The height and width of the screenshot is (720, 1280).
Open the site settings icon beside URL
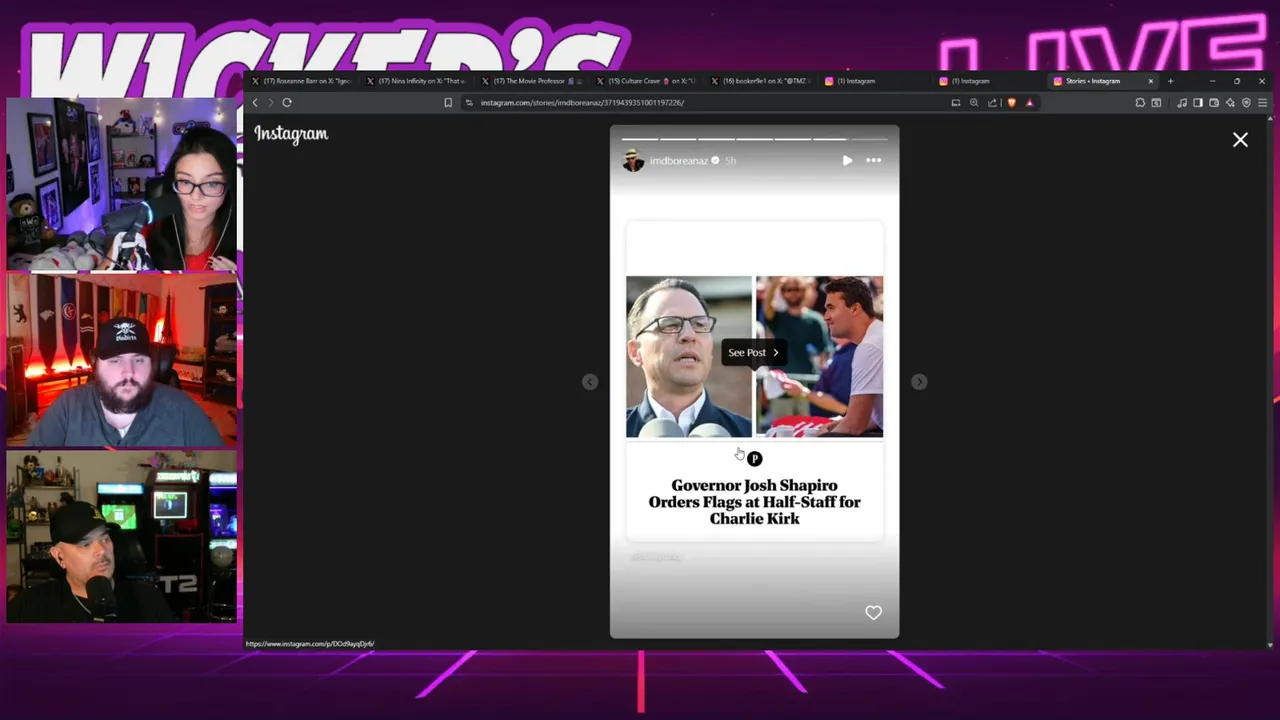point(469,102)
